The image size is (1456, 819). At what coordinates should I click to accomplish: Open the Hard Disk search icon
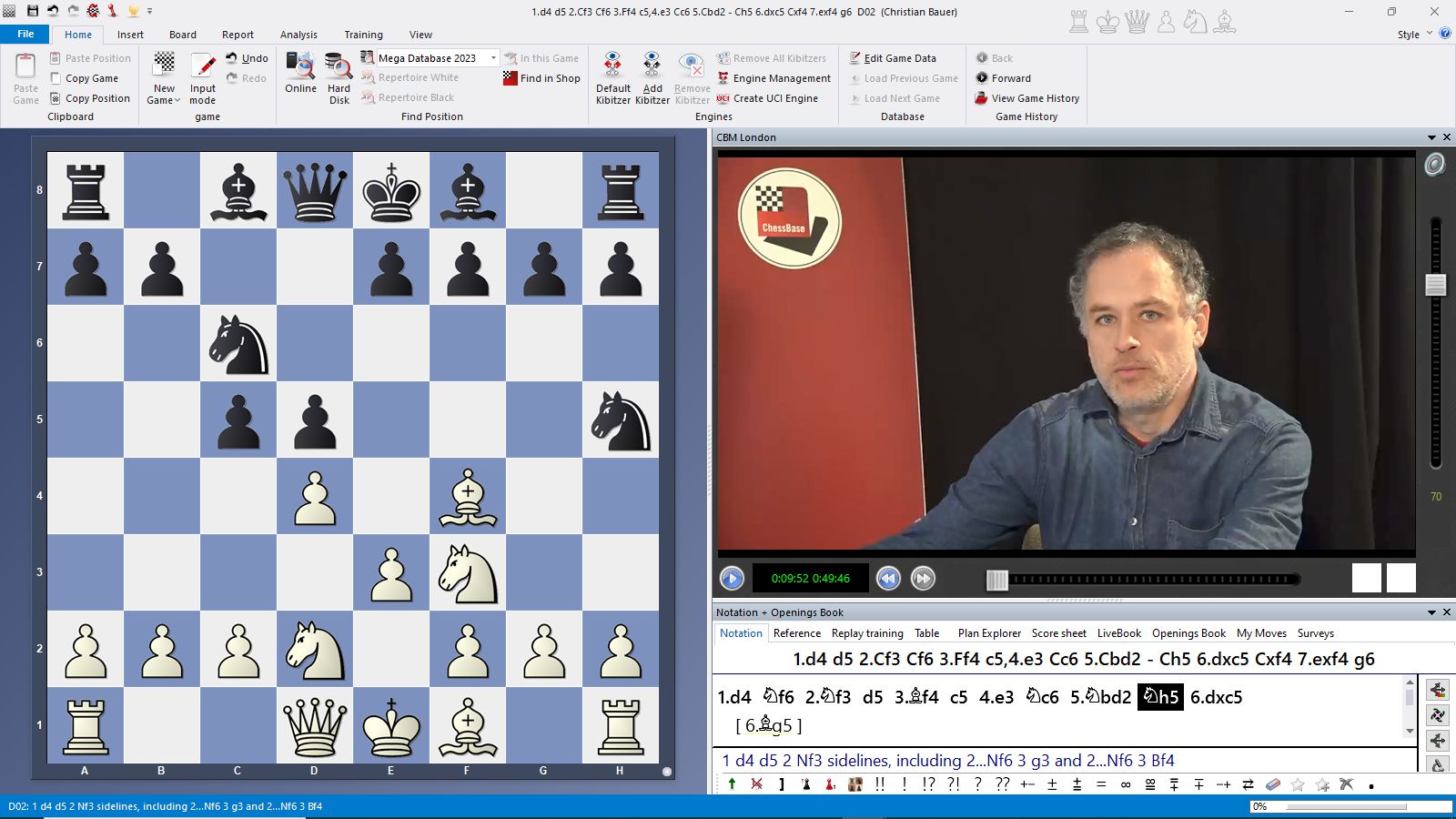pyautogui.click(x=339, y=66)
